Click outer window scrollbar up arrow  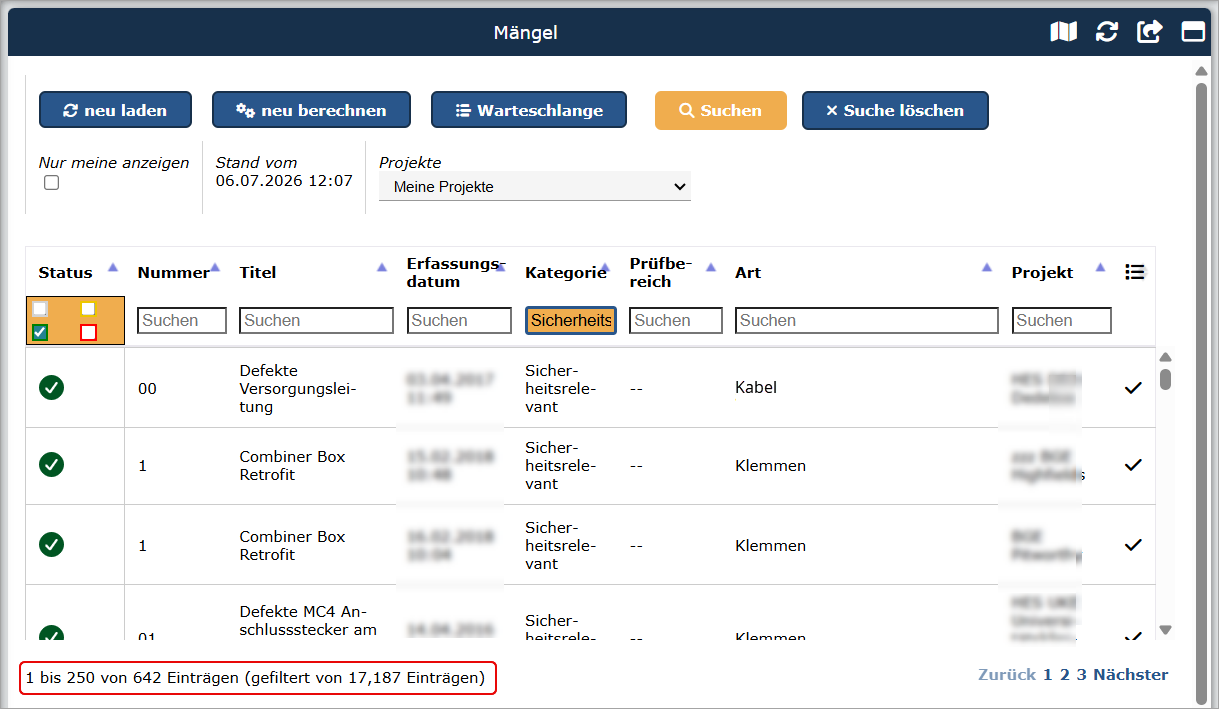(x=1202, y=71)
